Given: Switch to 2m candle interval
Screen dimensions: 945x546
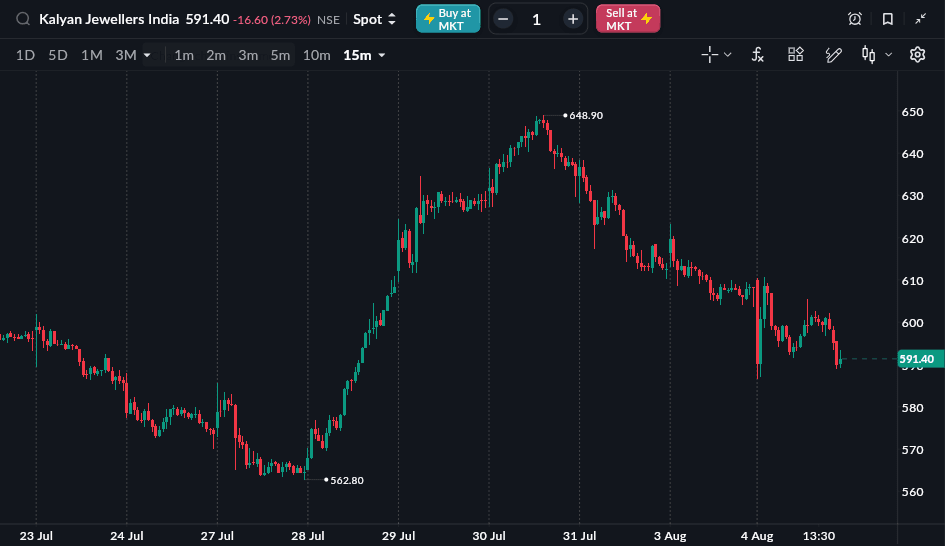Looking at the screenshot, I should [x=216, y=55].
